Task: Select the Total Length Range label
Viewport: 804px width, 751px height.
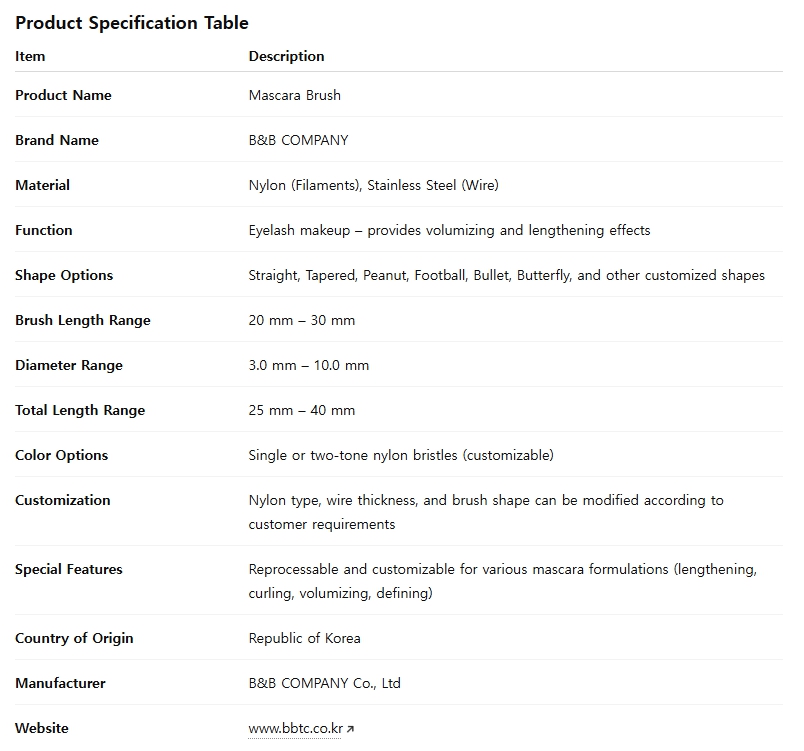Action: tap(80, 410)
